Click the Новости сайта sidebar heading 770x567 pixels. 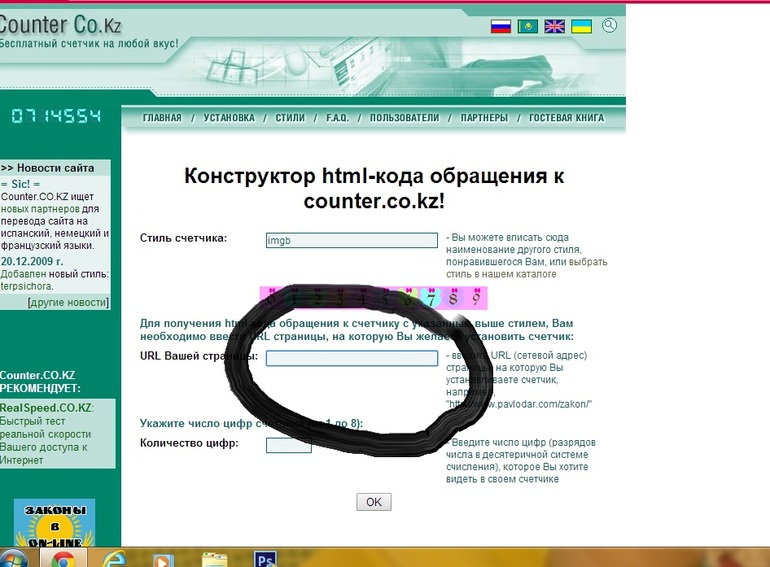47,168
